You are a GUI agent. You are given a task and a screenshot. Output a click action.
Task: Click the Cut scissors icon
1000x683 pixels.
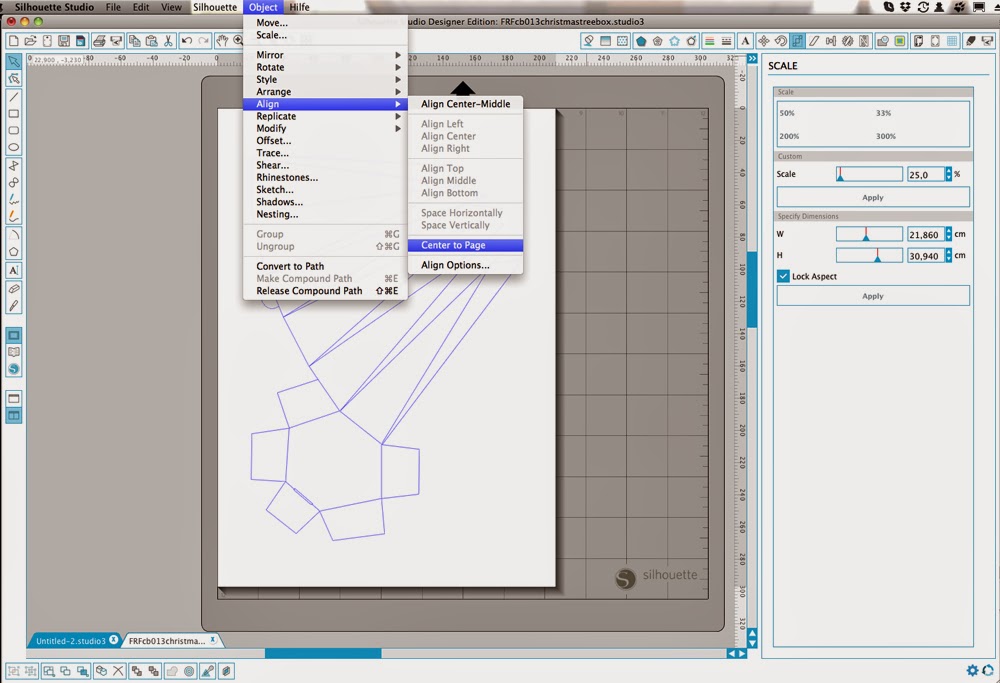coord(168,41)
